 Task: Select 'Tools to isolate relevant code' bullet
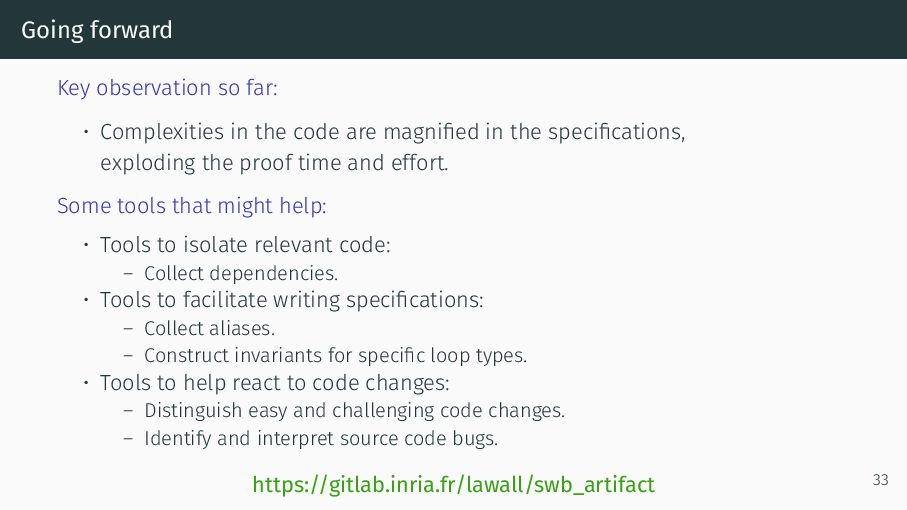[245, 245]
